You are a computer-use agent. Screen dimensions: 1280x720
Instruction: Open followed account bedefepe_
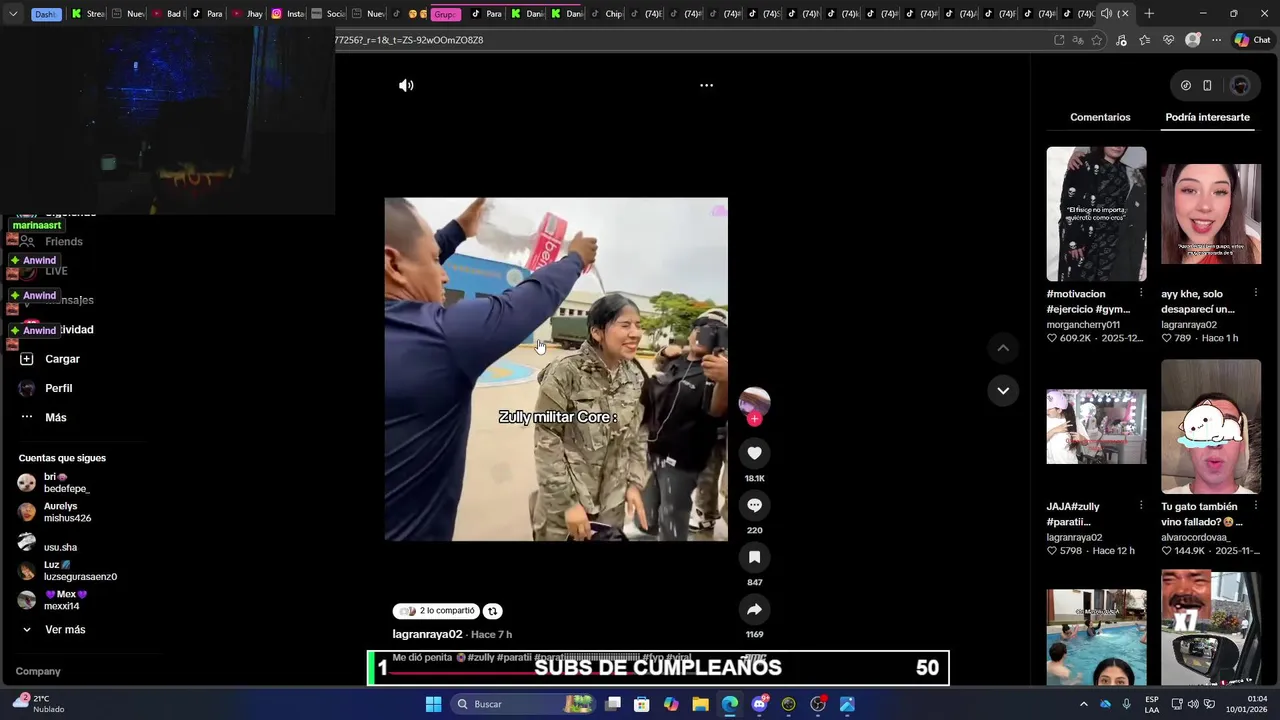pyautogui.click(x=66, y=483)
